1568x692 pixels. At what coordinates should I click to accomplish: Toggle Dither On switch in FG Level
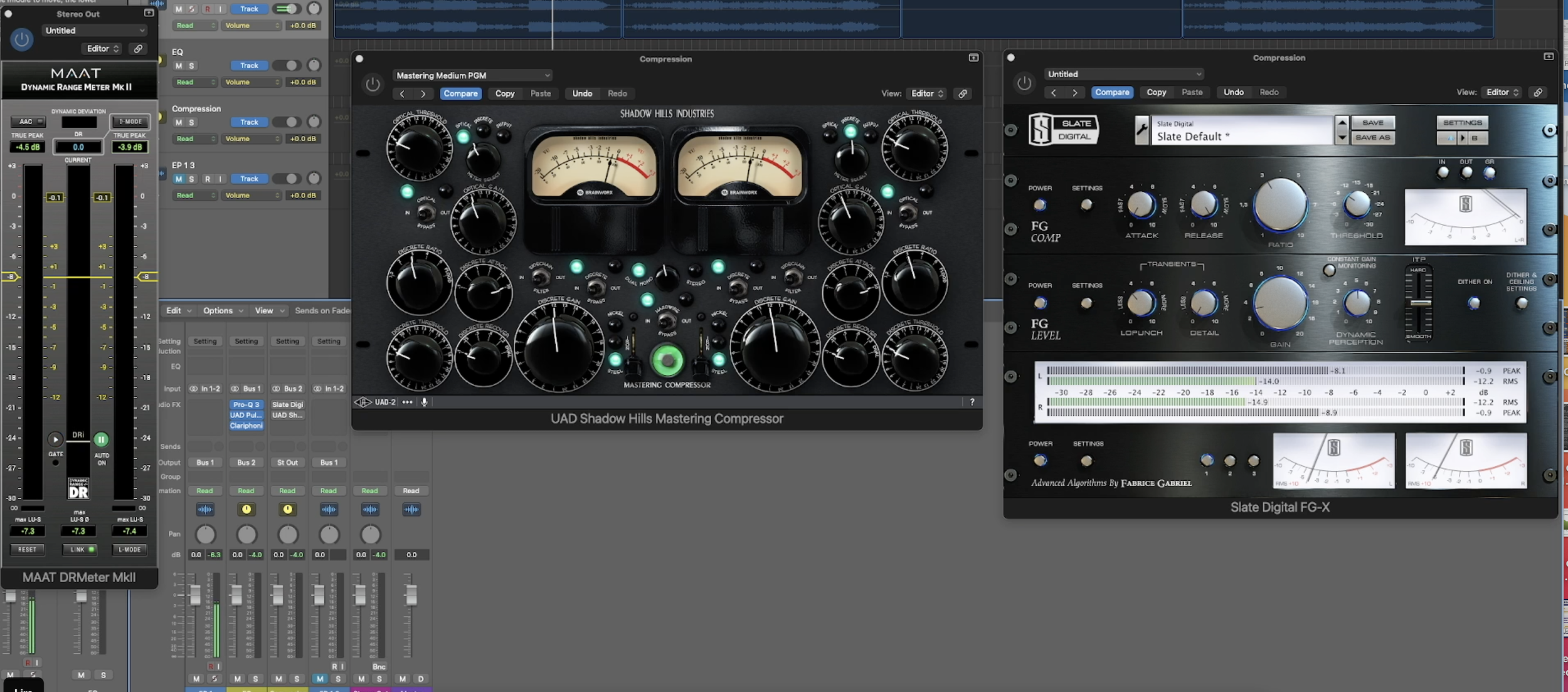(x=1473, y=303)
